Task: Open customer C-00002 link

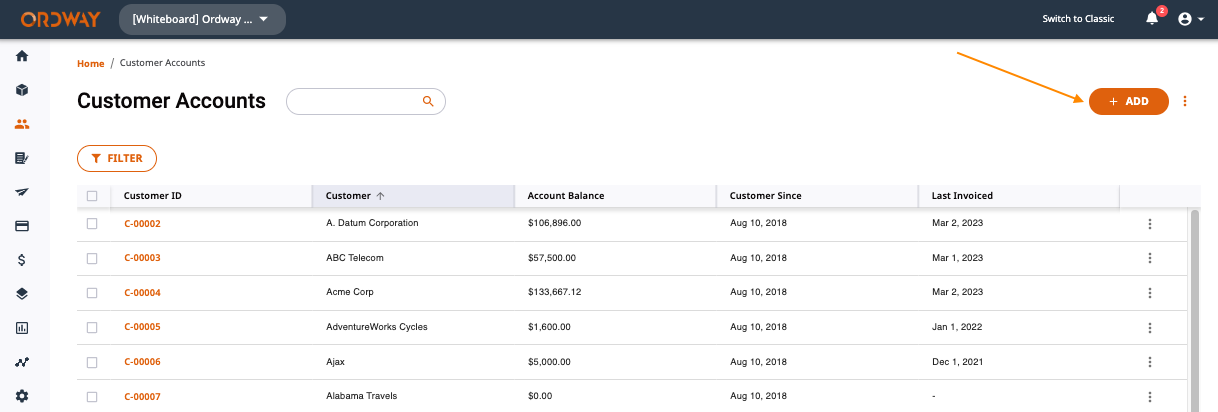Action: click(x=142, y=224)
